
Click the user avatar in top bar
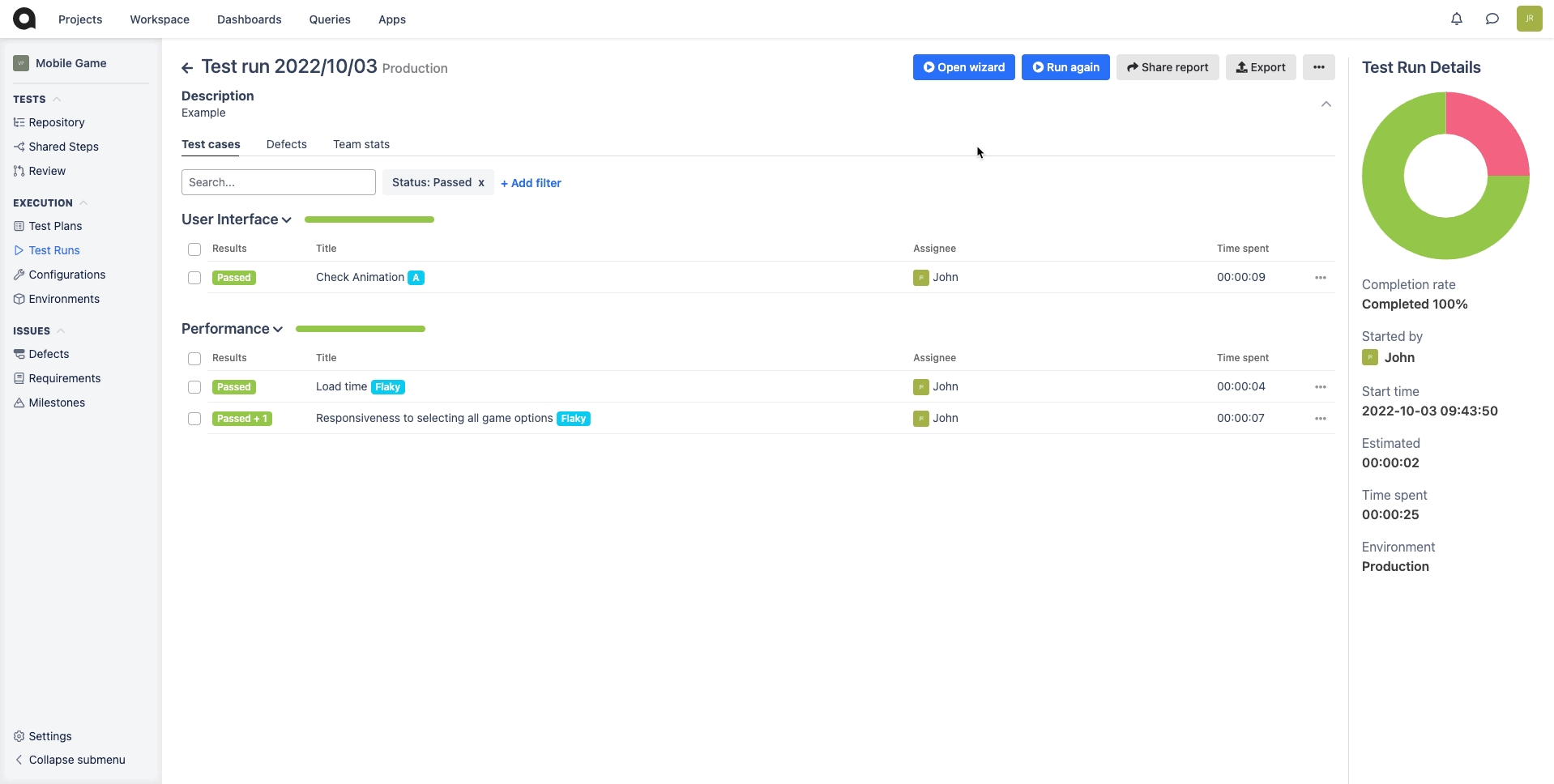click(1528, 19)
